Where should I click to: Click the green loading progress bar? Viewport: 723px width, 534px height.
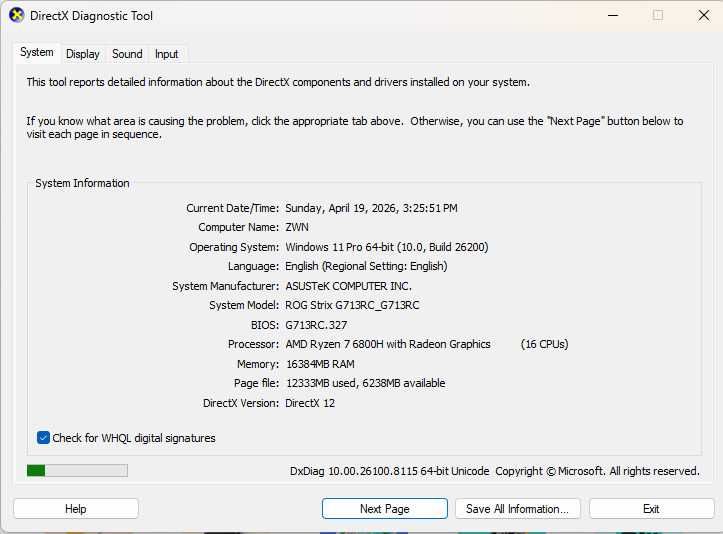point(77,470)
